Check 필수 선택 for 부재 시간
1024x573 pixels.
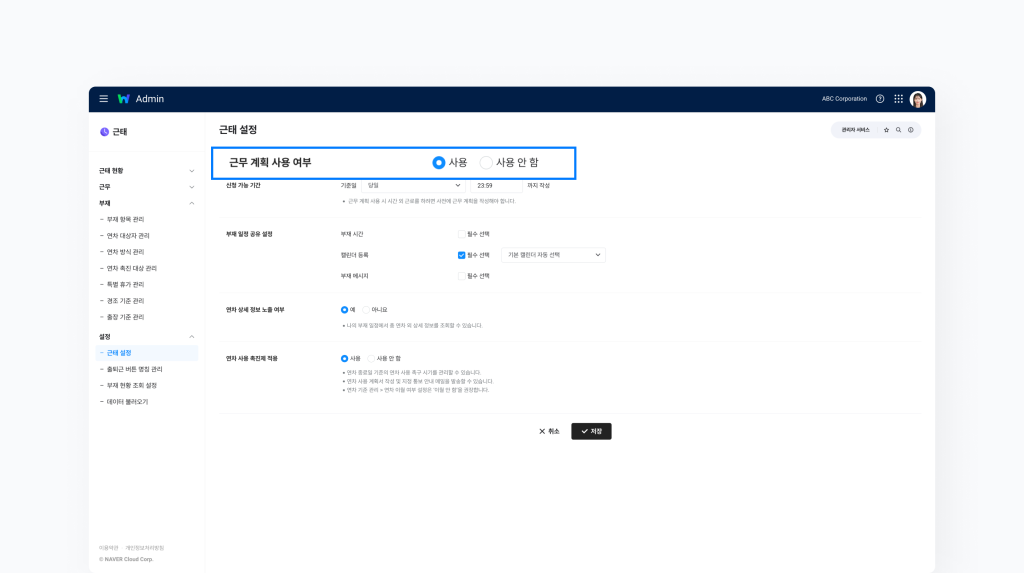pos(461,234)
